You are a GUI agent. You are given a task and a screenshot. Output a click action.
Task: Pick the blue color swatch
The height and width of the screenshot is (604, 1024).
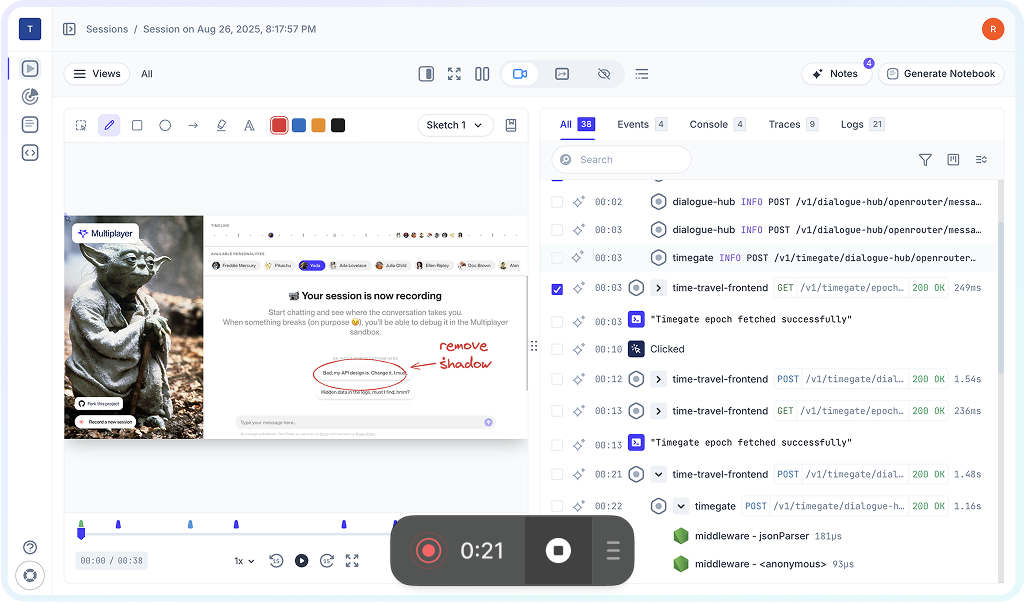coord(298,125)
